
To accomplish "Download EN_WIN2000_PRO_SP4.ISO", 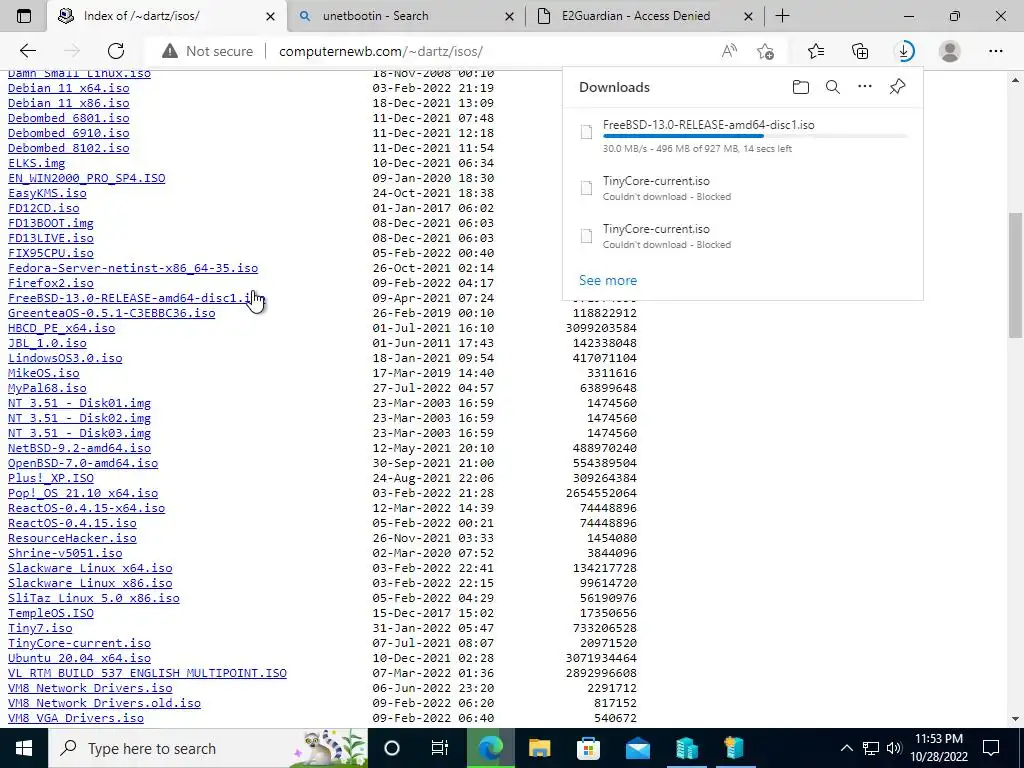I will 86,178.
